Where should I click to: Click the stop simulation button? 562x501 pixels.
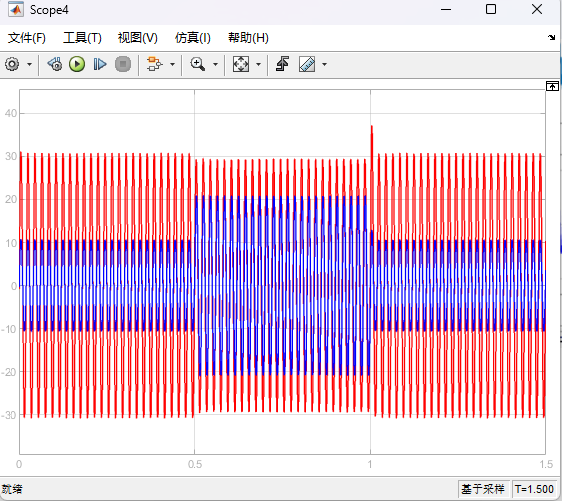tap(123, 65)
